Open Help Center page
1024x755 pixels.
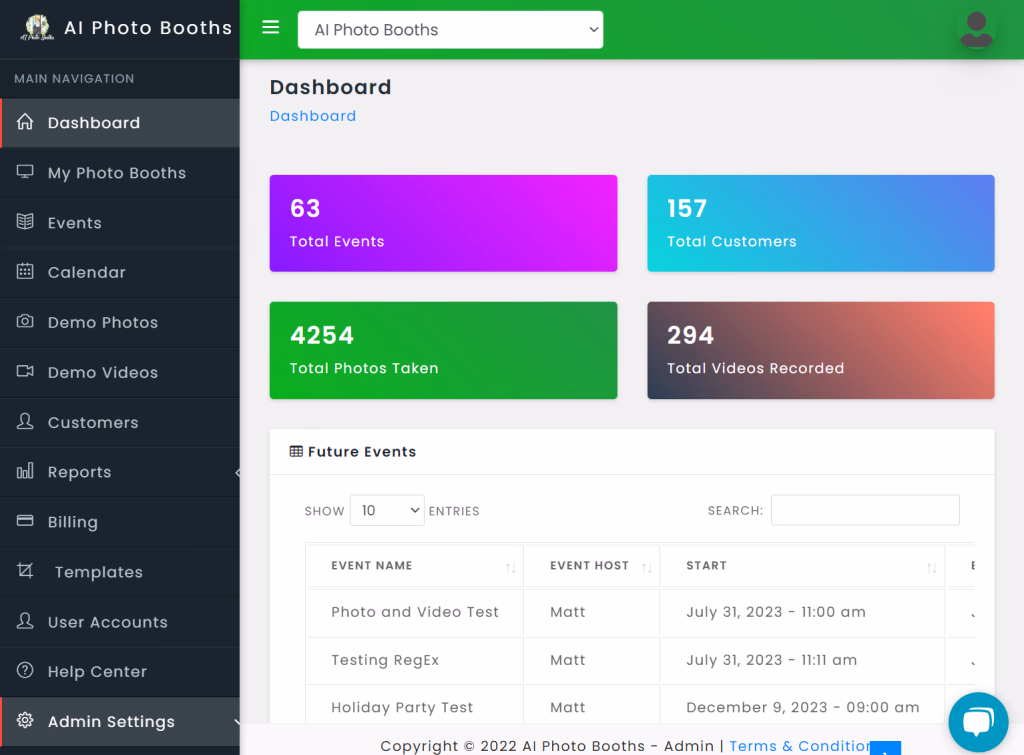coord(120,671)
